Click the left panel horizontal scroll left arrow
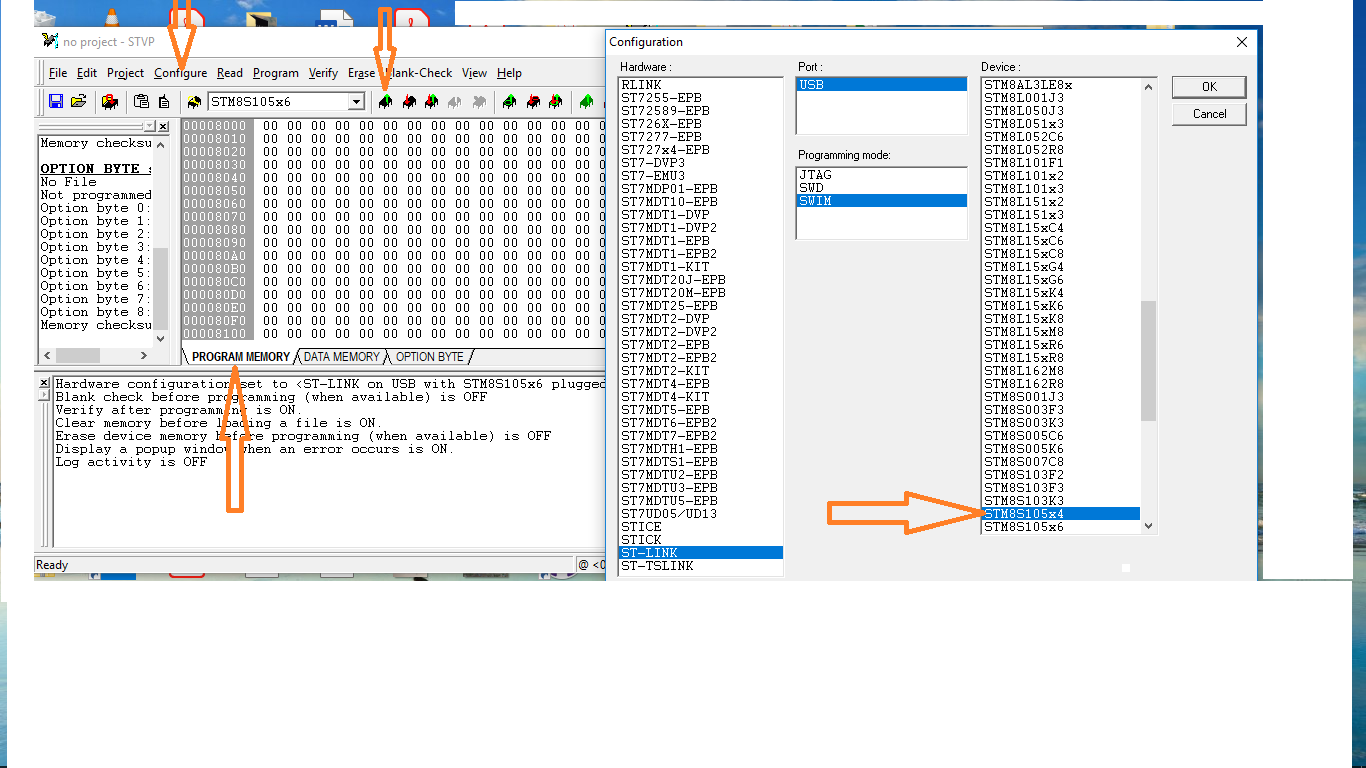Viewport: 1366px width, 768px height. 47,356
